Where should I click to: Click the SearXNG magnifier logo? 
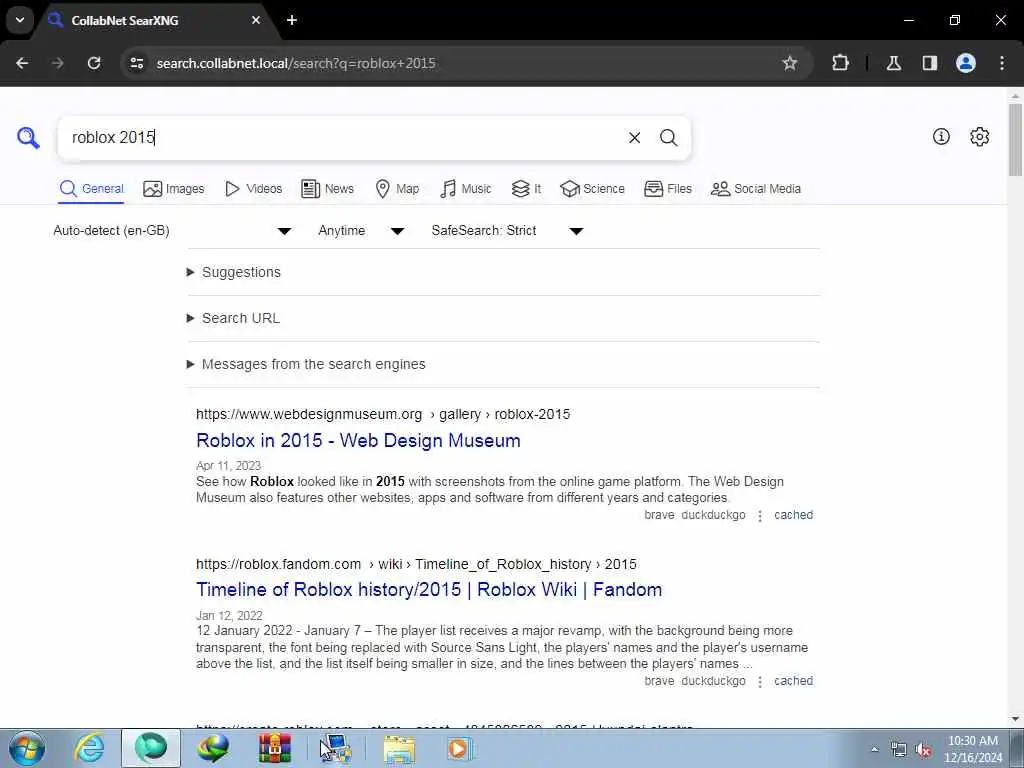click(x=28, y=138)
